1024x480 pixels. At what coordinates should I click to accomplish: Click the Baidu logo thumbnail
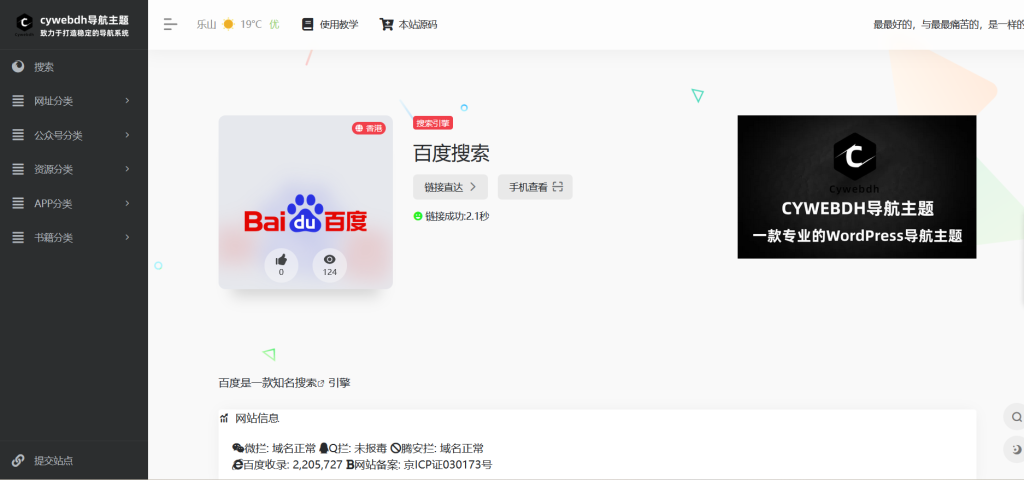306,202
